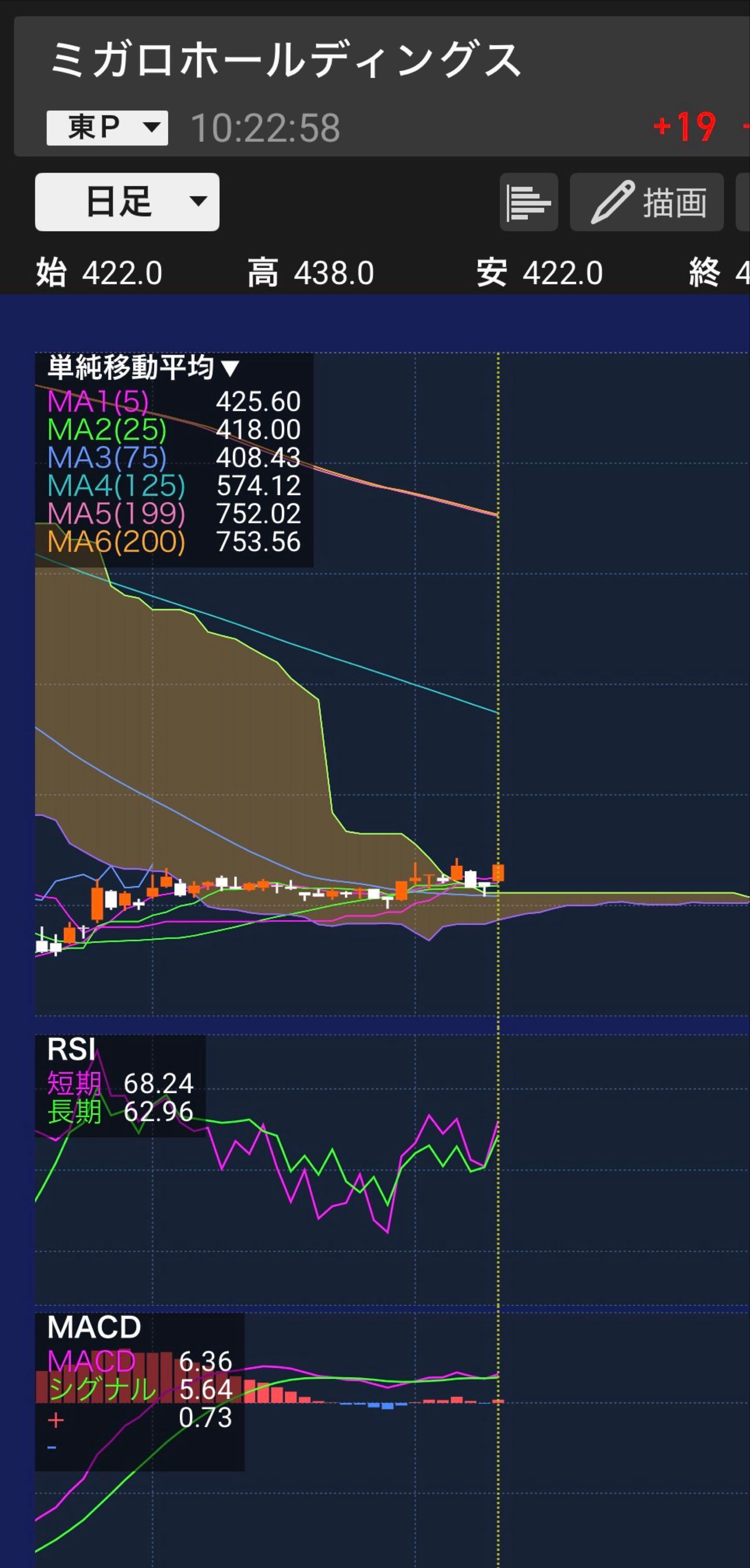Screen dimensions: 750x1568
Task: Open the 東P market dropdown
Action: (107, 128)
